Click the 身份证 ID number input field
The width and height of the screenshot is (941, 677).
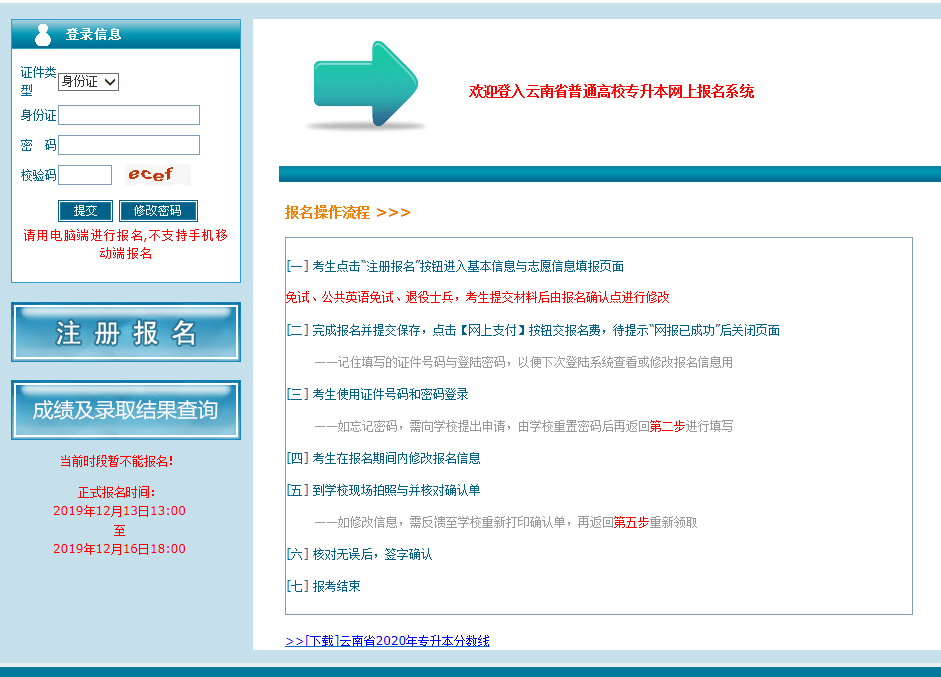128,115
